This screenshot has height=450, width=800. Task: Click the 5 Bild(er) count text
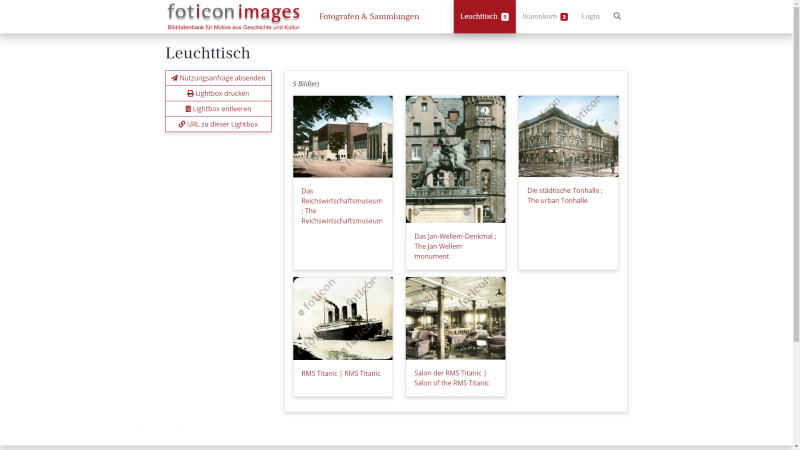click(x=306, y=84)
